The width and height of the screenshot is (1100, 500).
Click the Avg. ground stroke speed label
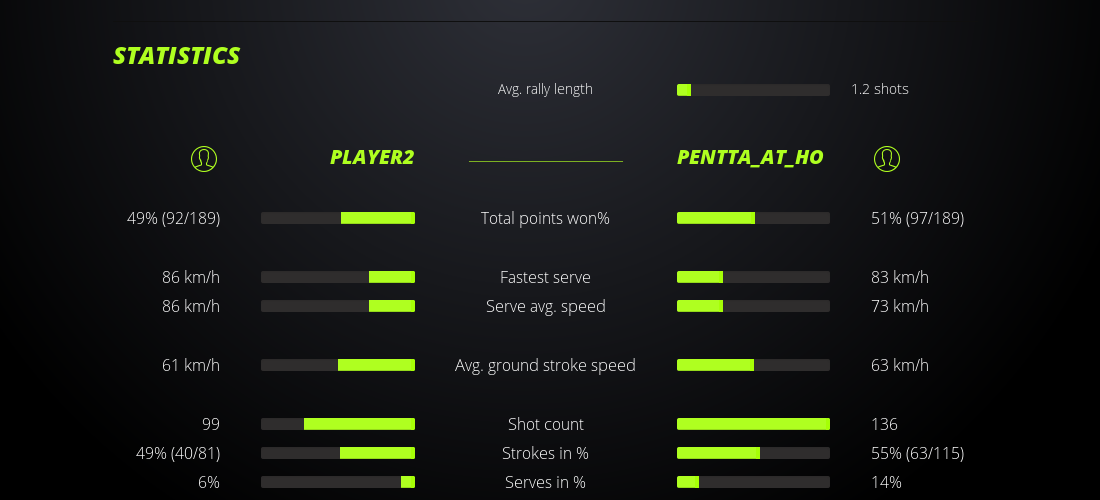tap(545, 365)
